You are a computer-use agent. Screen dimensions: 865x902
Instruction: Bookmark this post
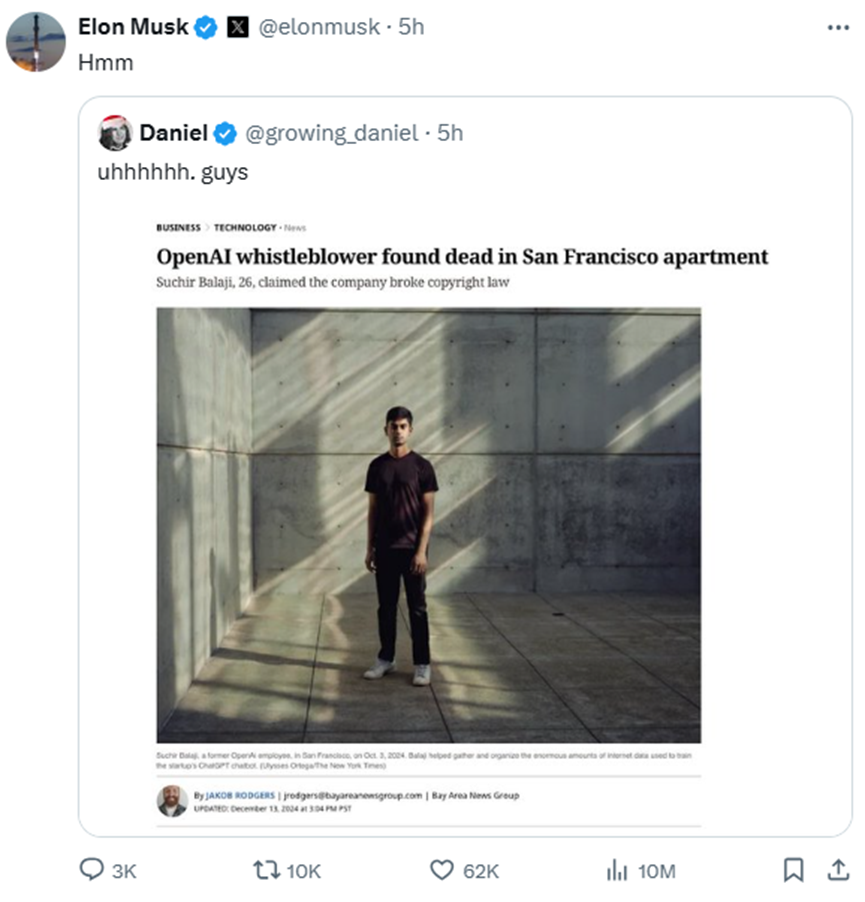[x=793, y=871]
